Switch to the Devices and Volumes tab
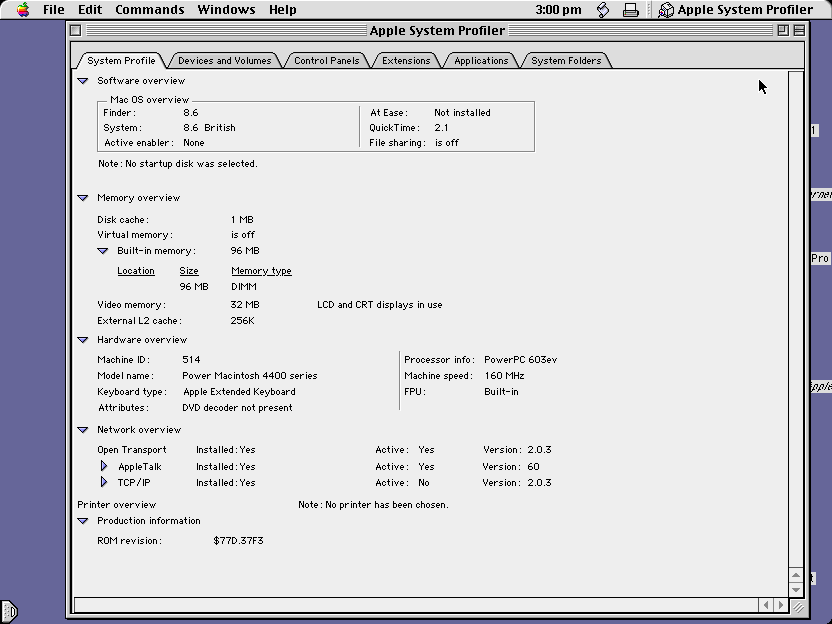 [x=224, y=60]
